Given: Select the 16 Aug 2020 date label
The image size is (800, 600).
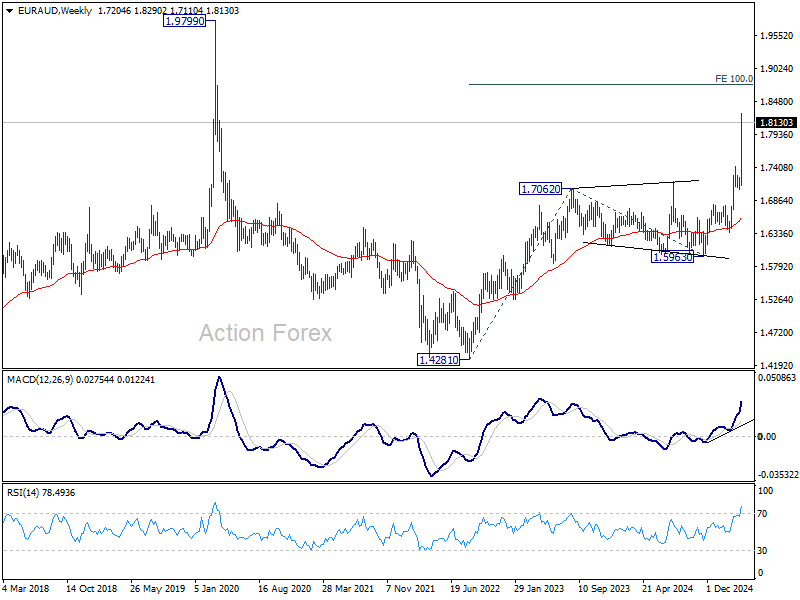Looking at the screenshot, I should pos(284,588).
